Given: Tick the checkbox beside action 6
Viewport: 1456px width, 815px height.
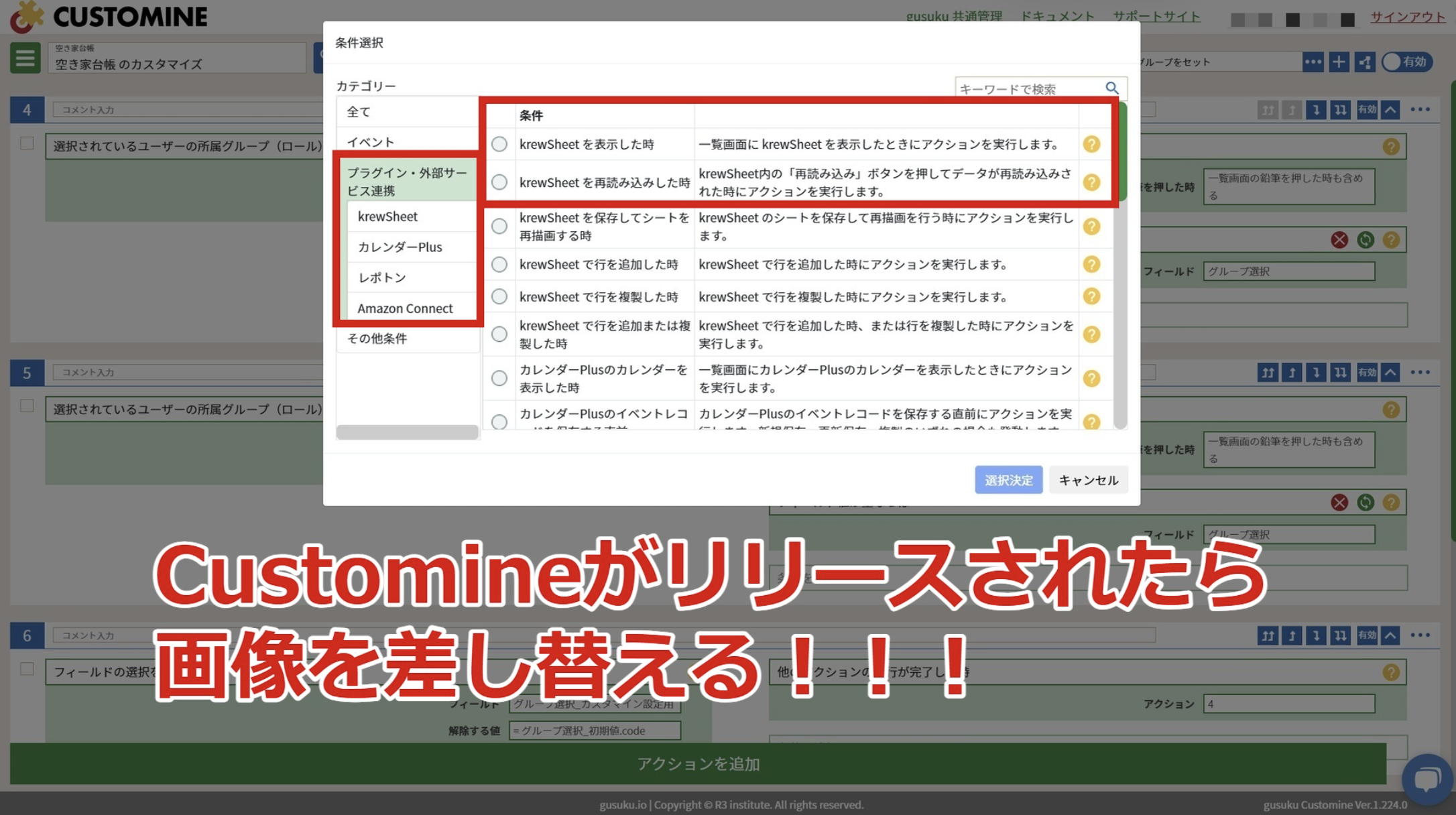Looking at the screenshot, I should click(x=27, y=669).
